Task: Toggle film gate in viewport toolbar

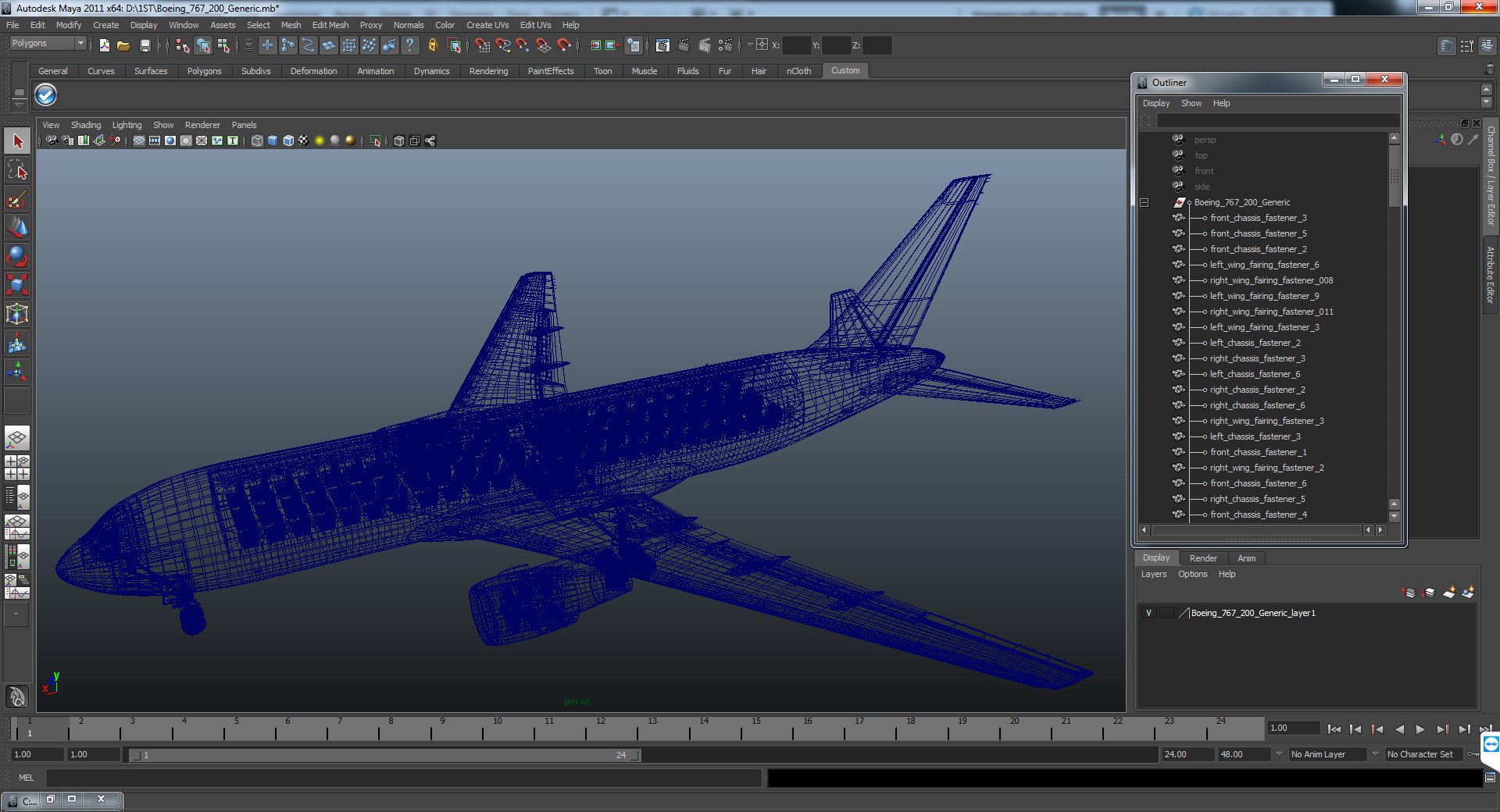Action: coord(155,141)
